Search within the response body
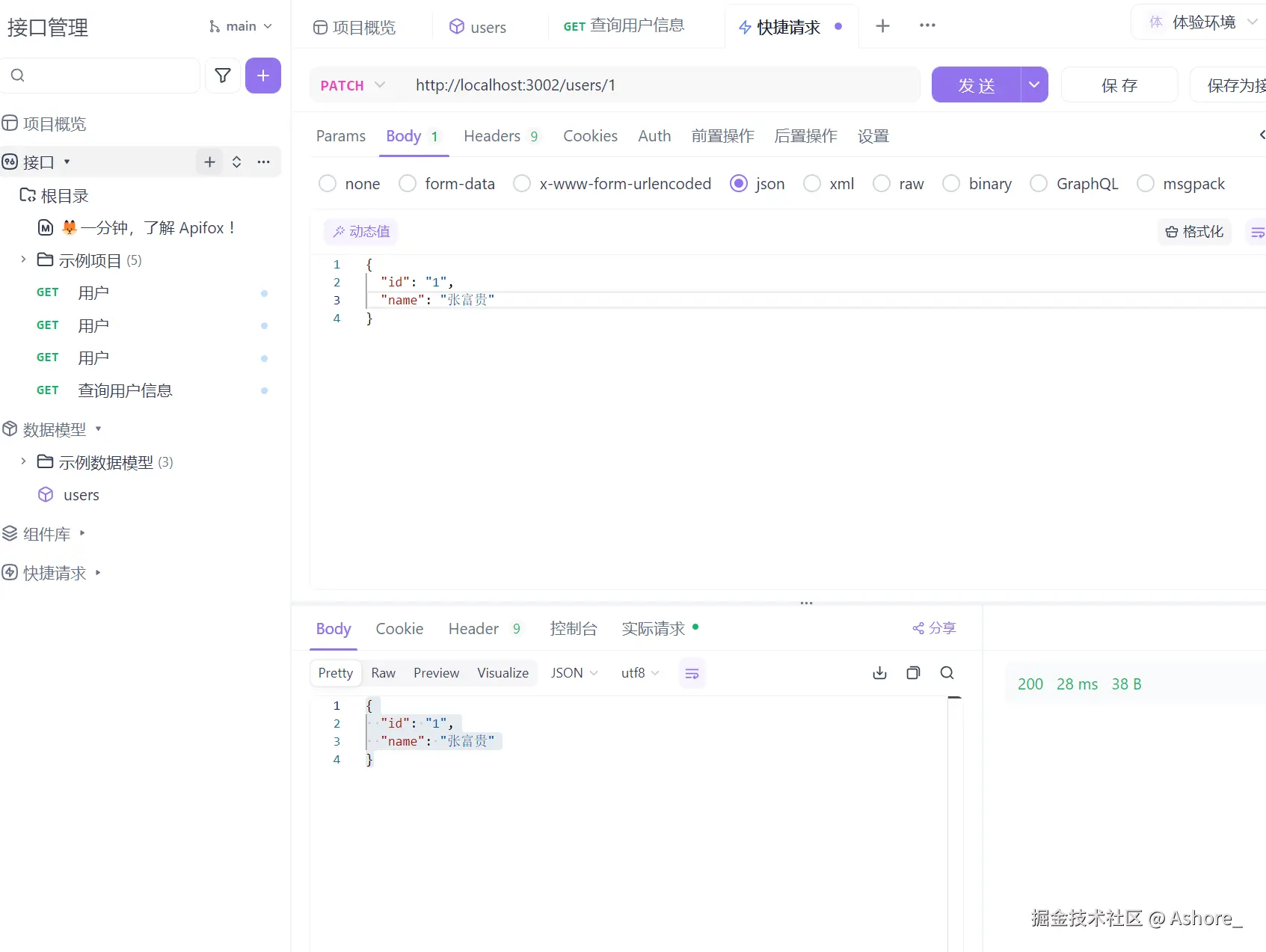 pos(947,673)
